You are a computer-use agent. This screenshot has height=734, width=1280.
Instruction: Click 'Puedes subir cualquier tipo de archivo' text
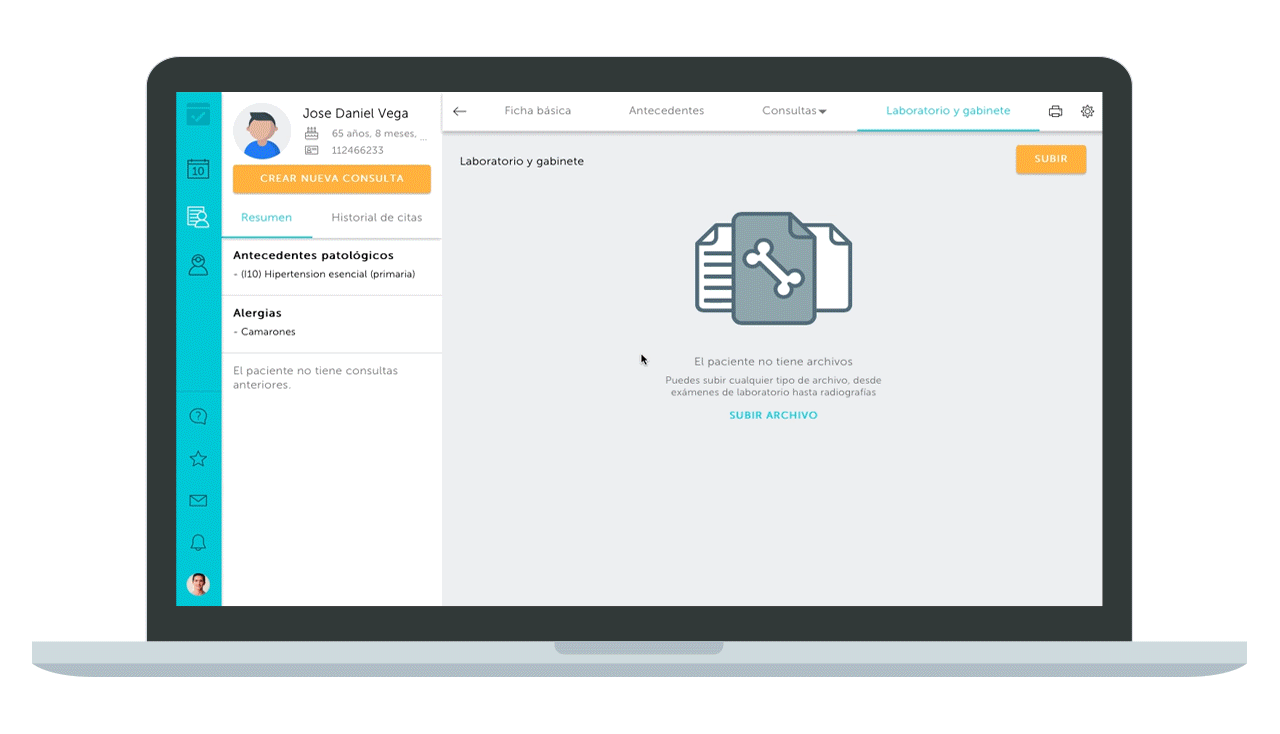[x=773, y=386]
